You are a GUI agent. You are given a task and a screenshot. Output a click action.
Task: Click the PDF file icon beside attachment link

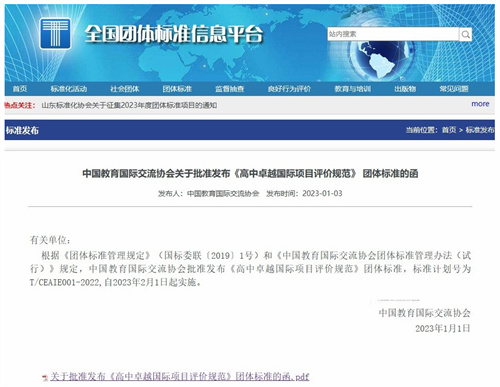(x=45, y=377)
